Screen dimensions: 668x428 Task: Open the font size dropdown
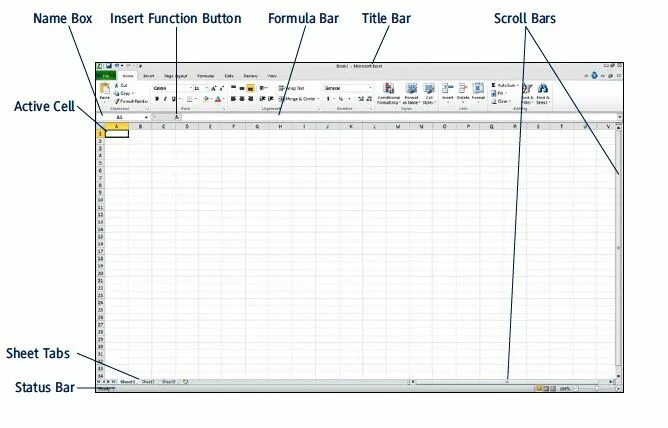(207, 88)
